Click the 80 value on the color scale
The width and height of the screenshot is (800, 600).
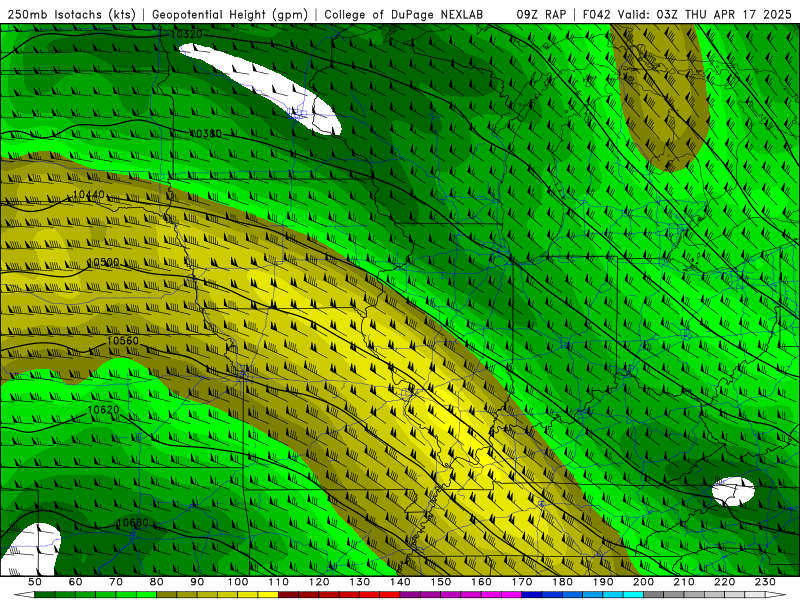(156, 582)
